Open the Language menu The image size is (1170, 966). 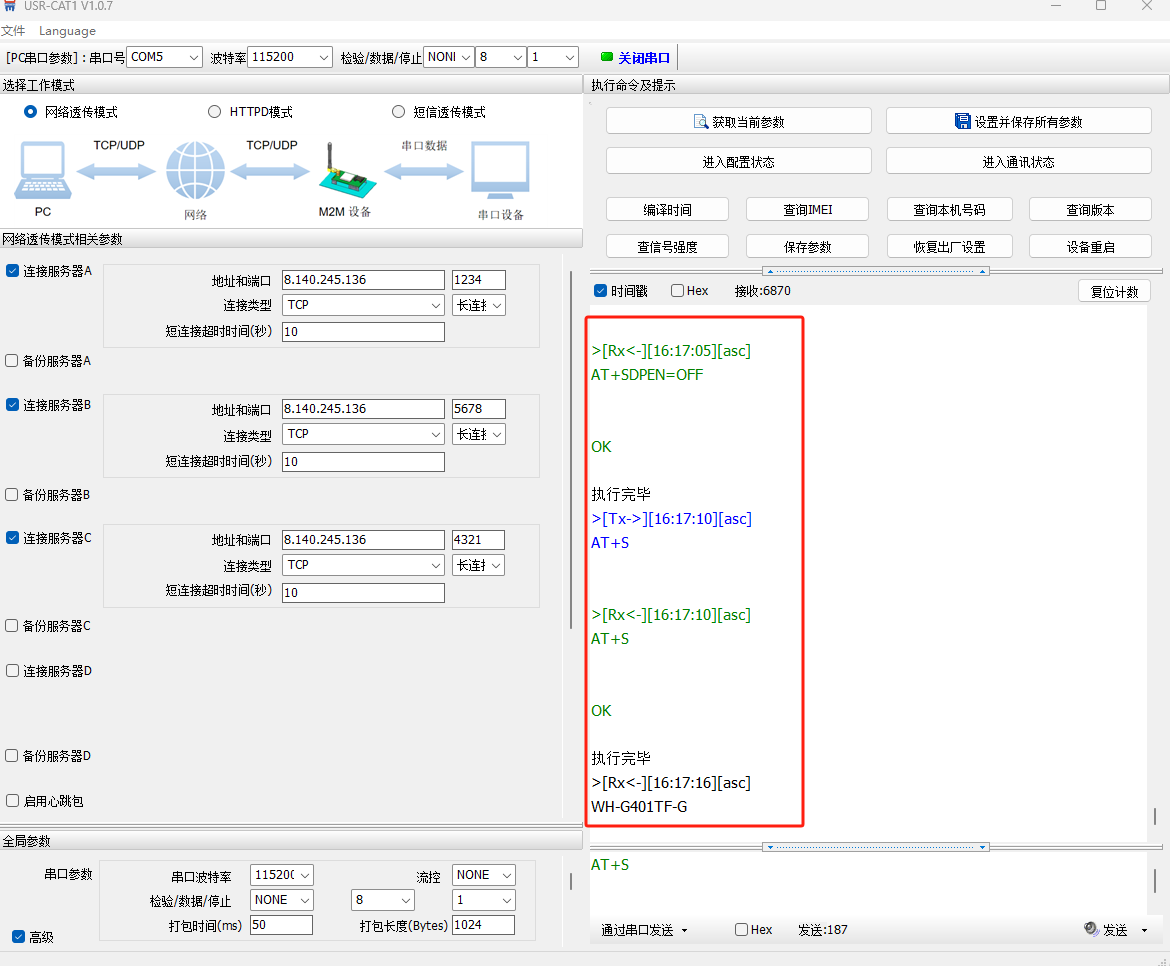click(67, 31)
